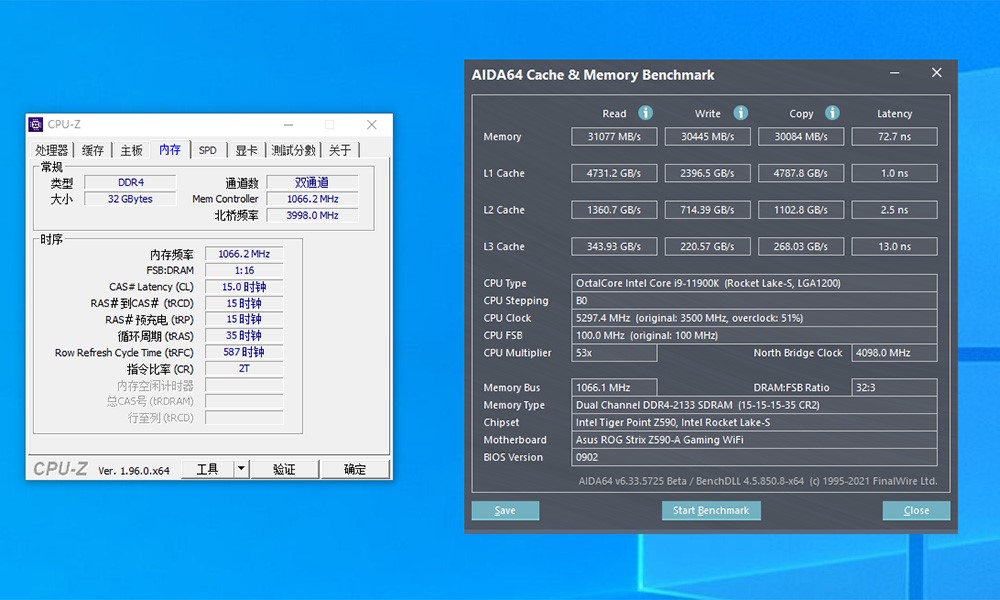Viewport: 1000px width, 600px height.
Task: Go to the 测试分数 tab
Action: 293,150
